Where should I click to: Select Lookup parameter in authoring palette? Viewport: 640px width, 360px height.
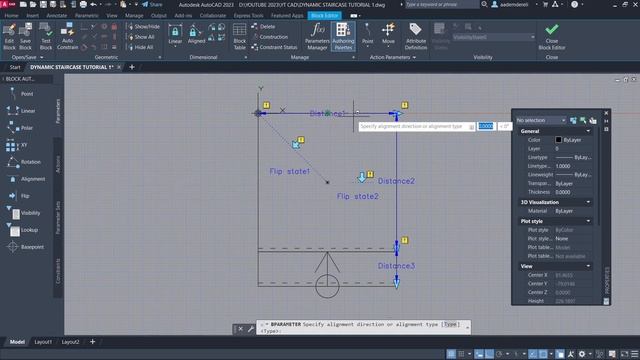tap(22, 230)
